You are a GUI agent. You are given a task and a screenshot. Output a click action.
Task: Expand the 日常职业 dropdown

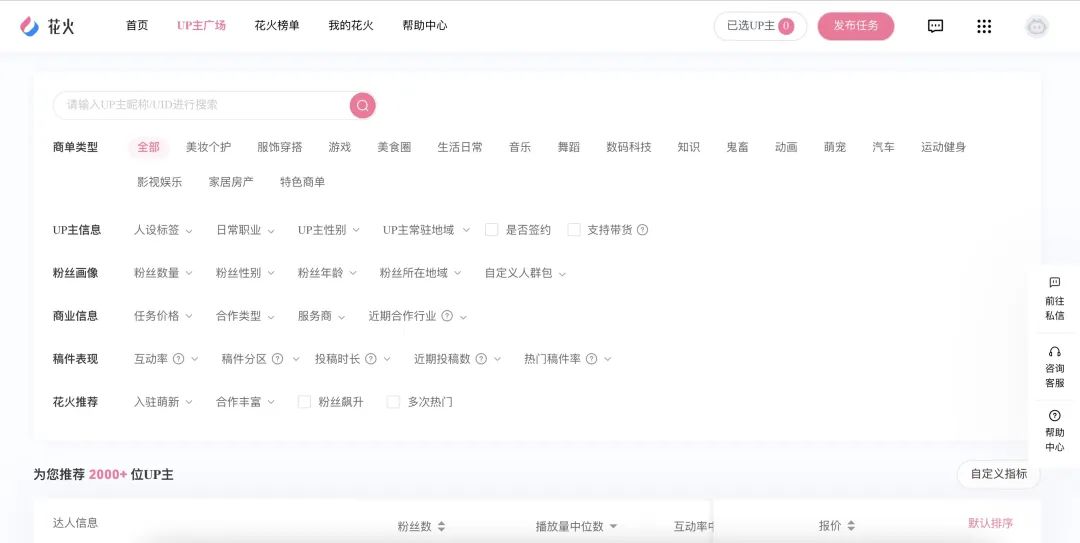(x=245, y=230)
